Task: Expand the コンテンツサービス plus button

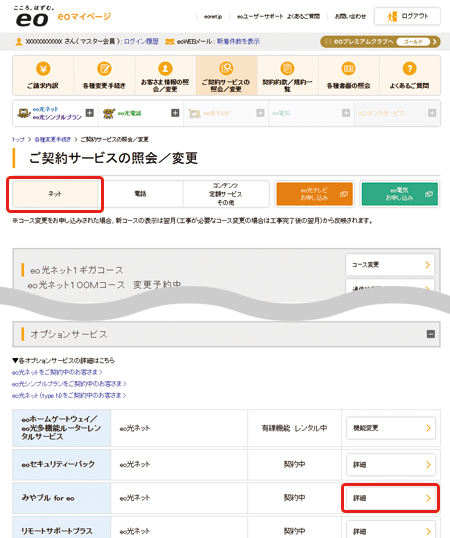Action: pyautogui.click(x=432, y=113)
